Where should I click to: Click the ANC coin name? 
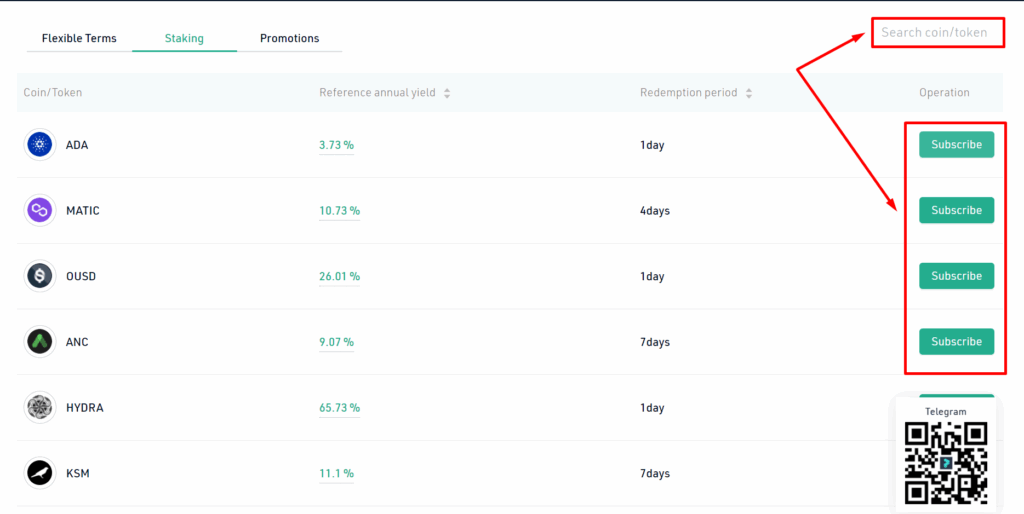[77, 342]
